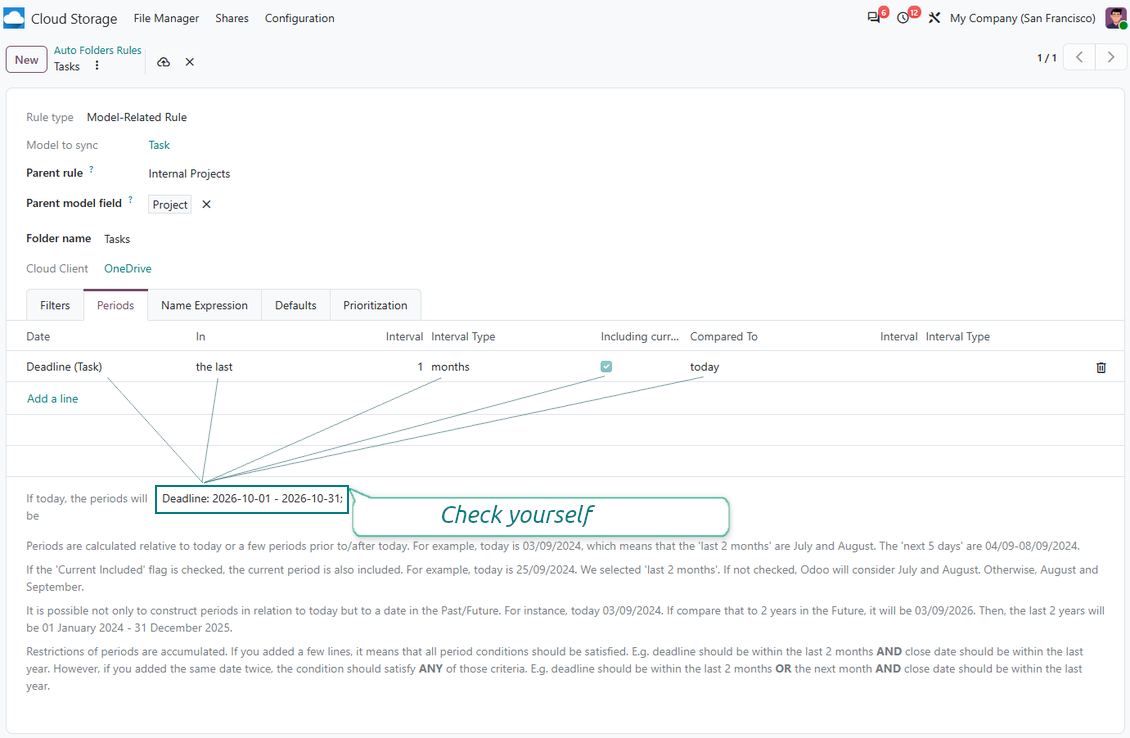This screenshot has height=738, width=1130.
Task: Click the Project tag in Parent model field
Action: 170,205
